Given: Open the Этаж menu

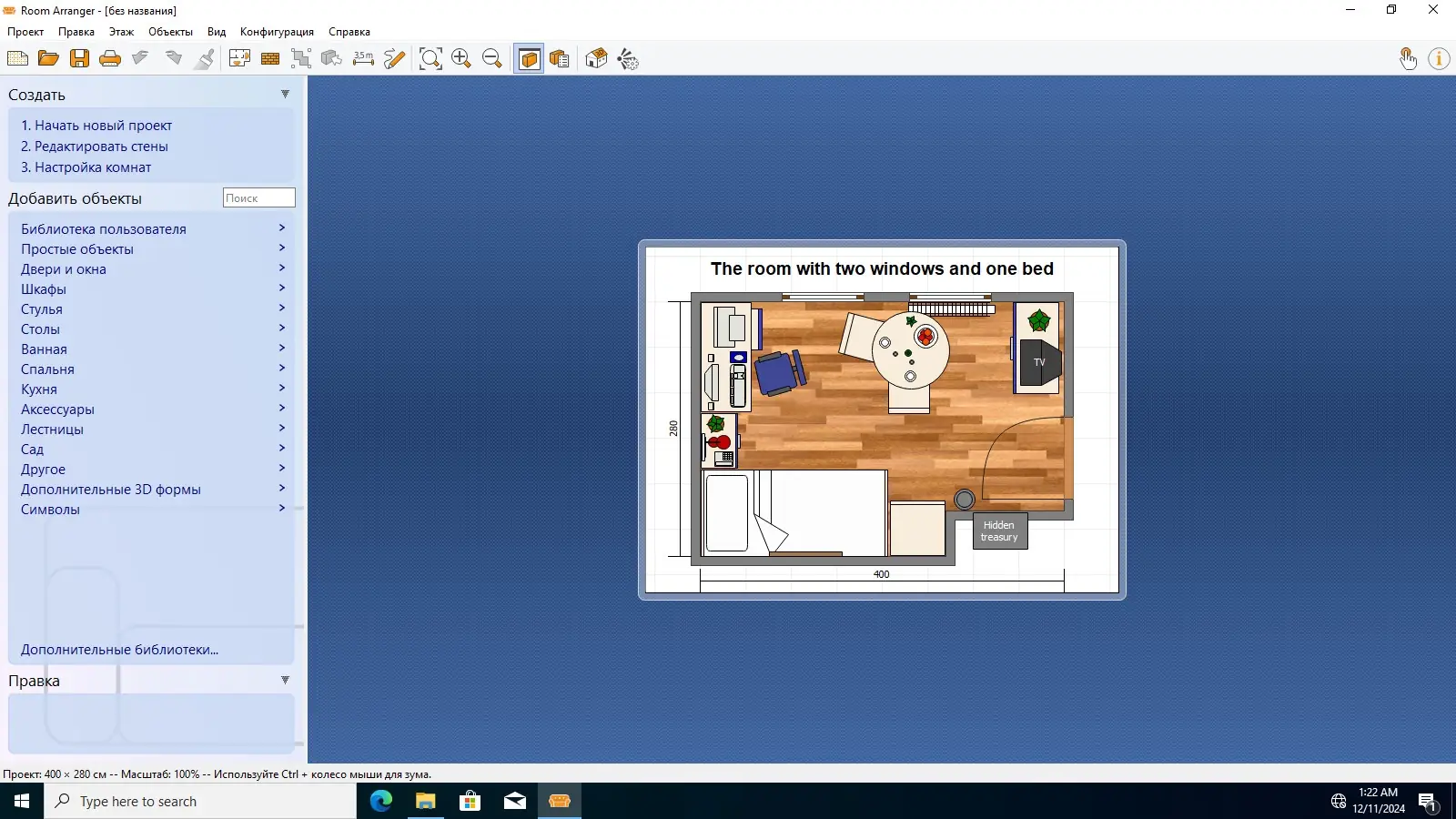Looking at the screenshot, I should pyautogui.click(x=121, y=32).
